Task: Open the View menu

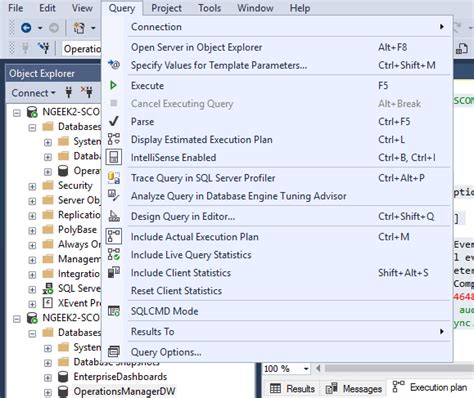Action: click(x=82, y=8)
